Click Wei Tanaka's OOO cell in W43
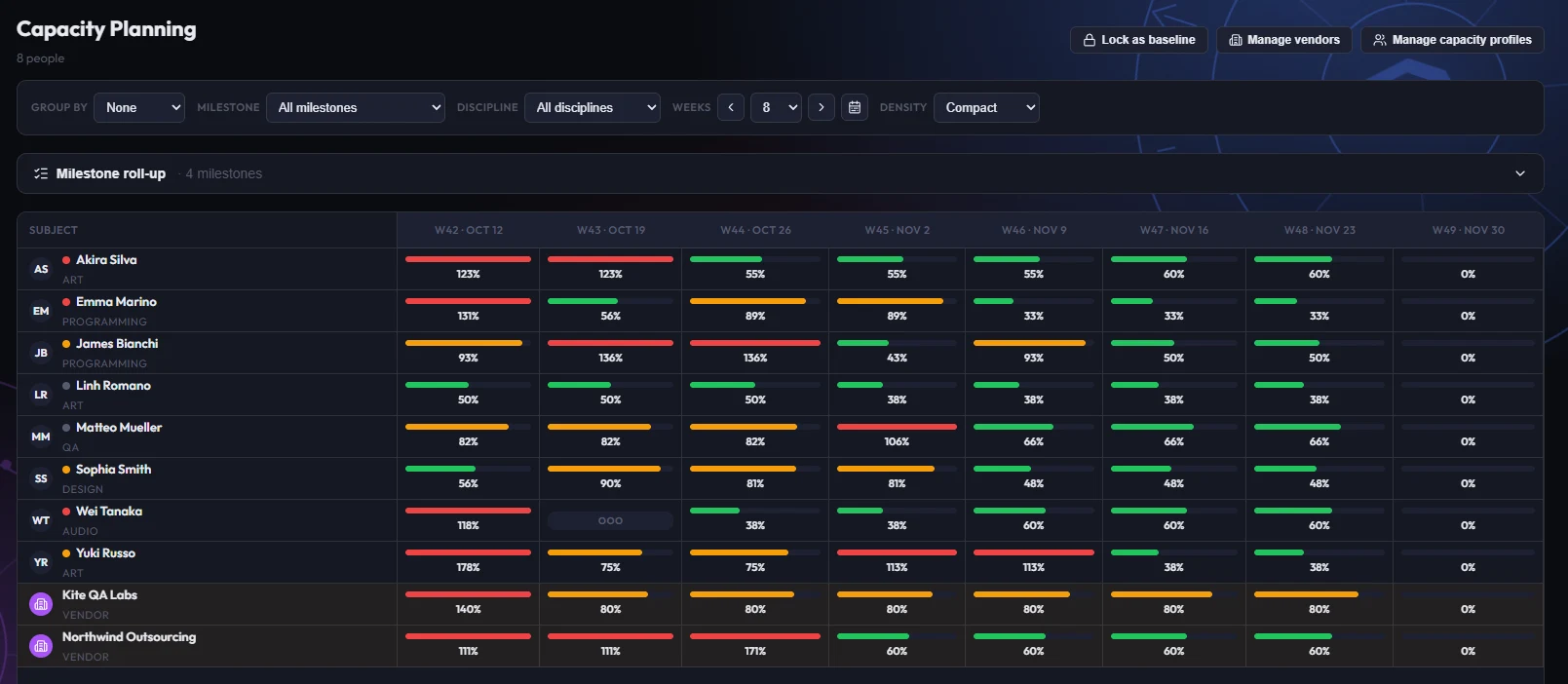The image size is (1568, 684). (x=610, y=520)
